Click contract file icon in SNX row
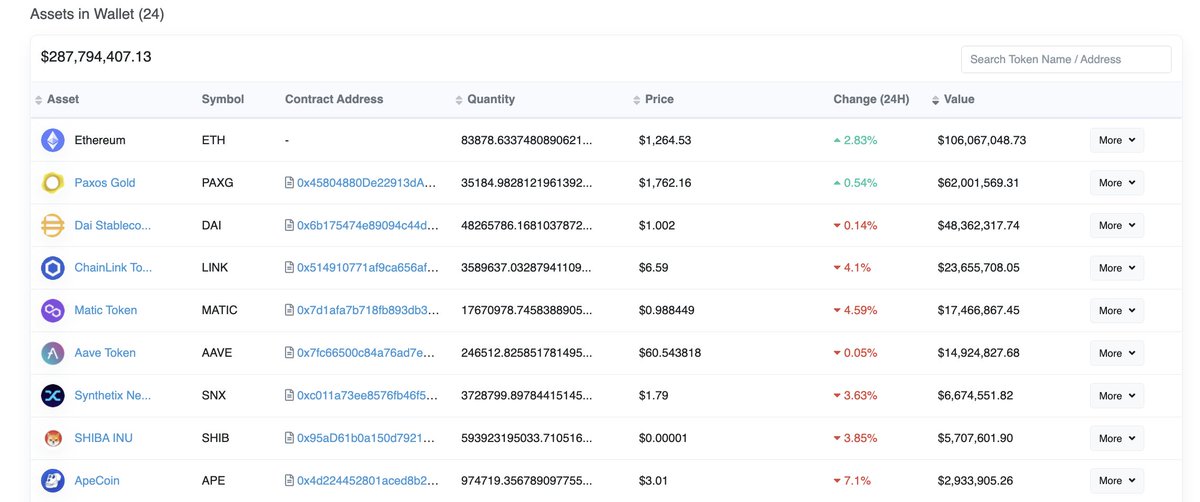The height and width of the screenshot is (502, 1200). 290,395
